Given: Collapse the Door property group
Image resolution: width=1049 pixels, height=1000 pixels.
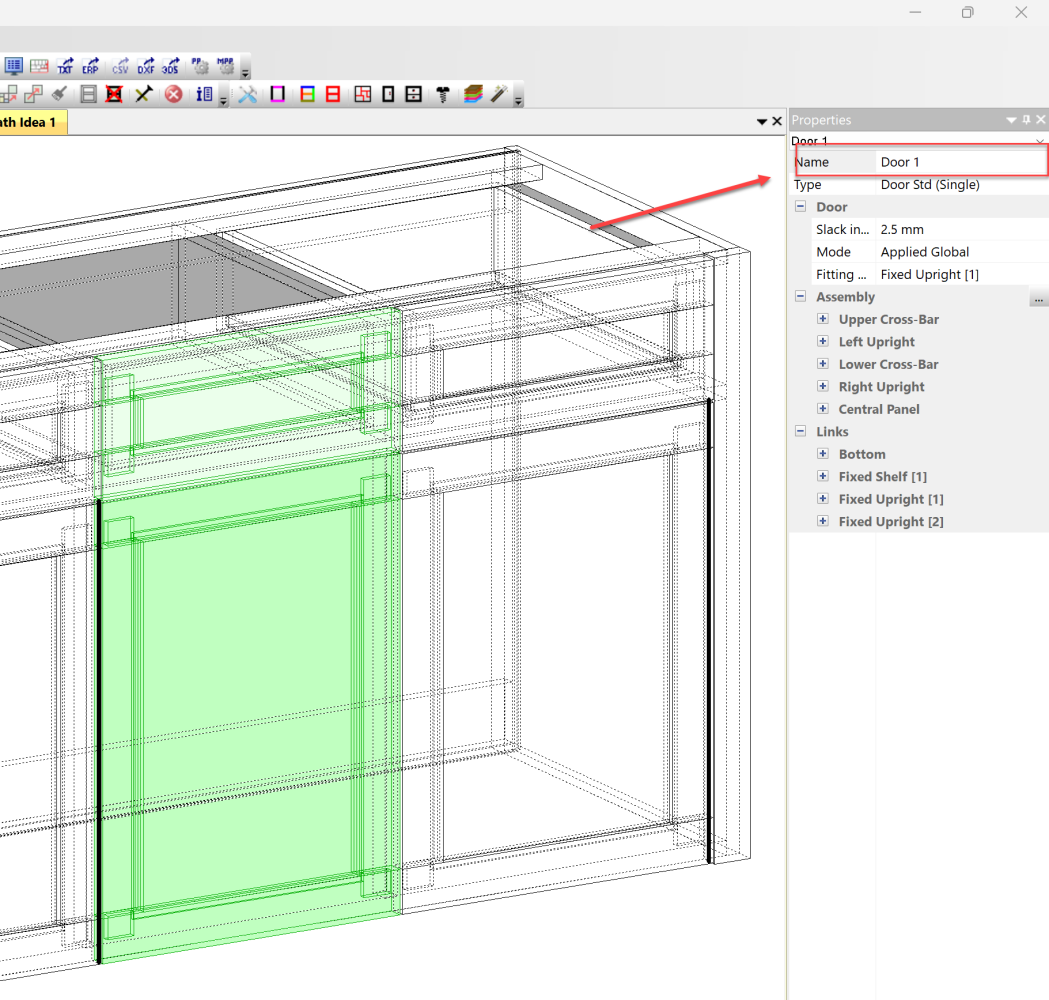Looking at the screenshot, I should coord(800,207).
